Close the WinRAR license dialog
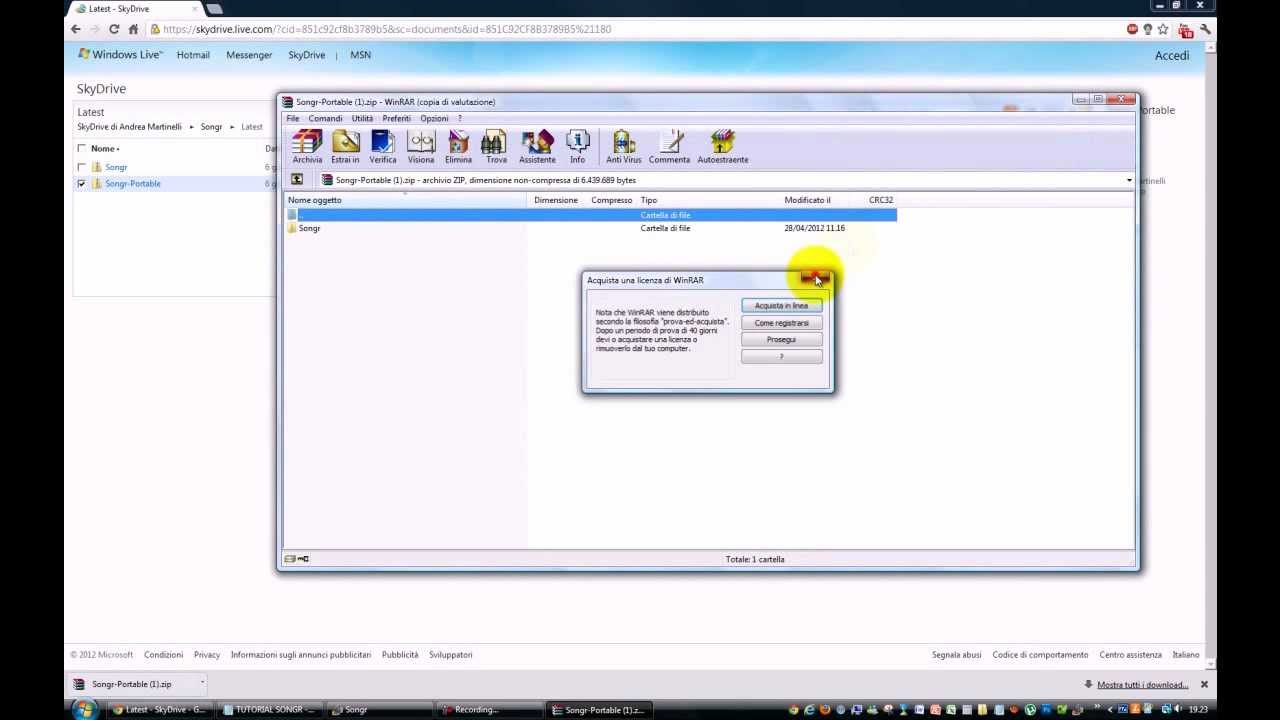The height and width of the screenshot is (720, 1280). tap(815, 277)
